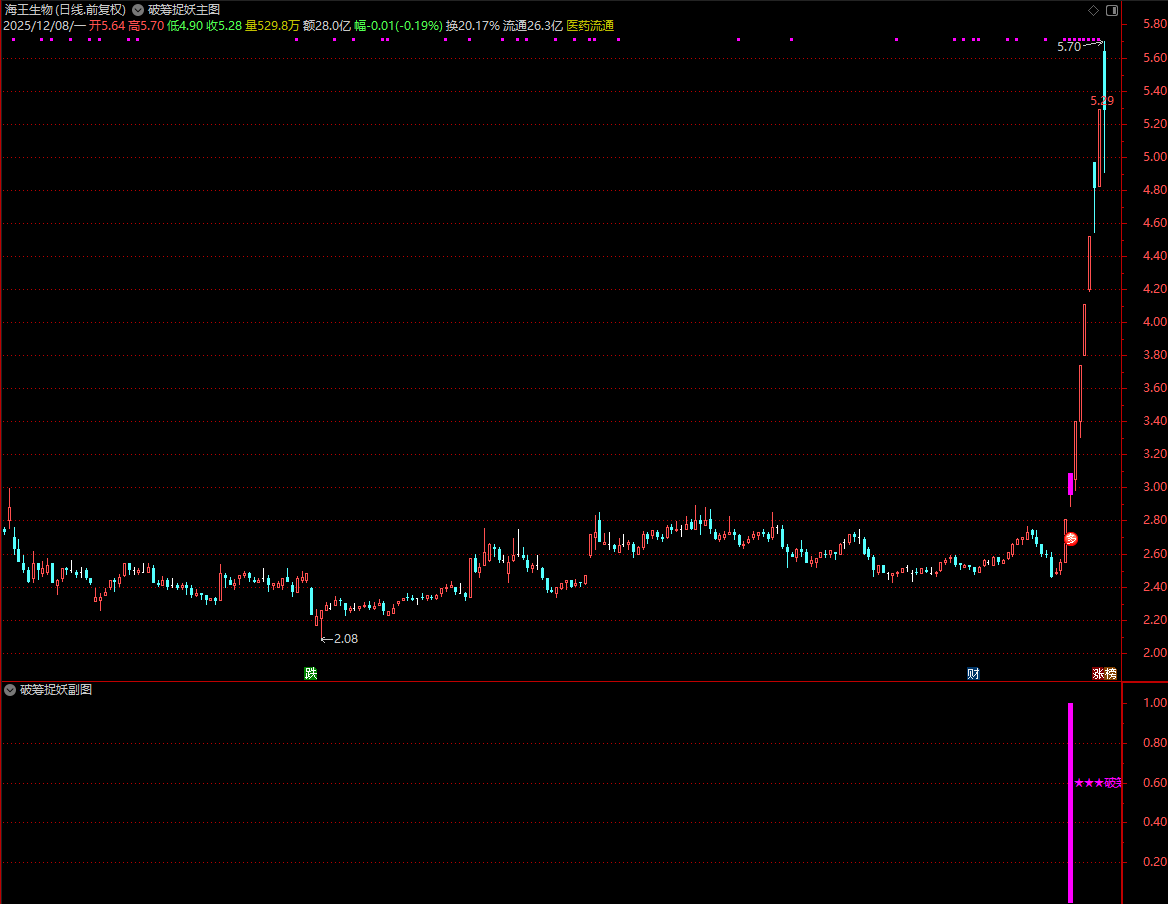Click the round red info badge near 2.70
The height and width of the screenshot is (904, 1168).
1071,539
